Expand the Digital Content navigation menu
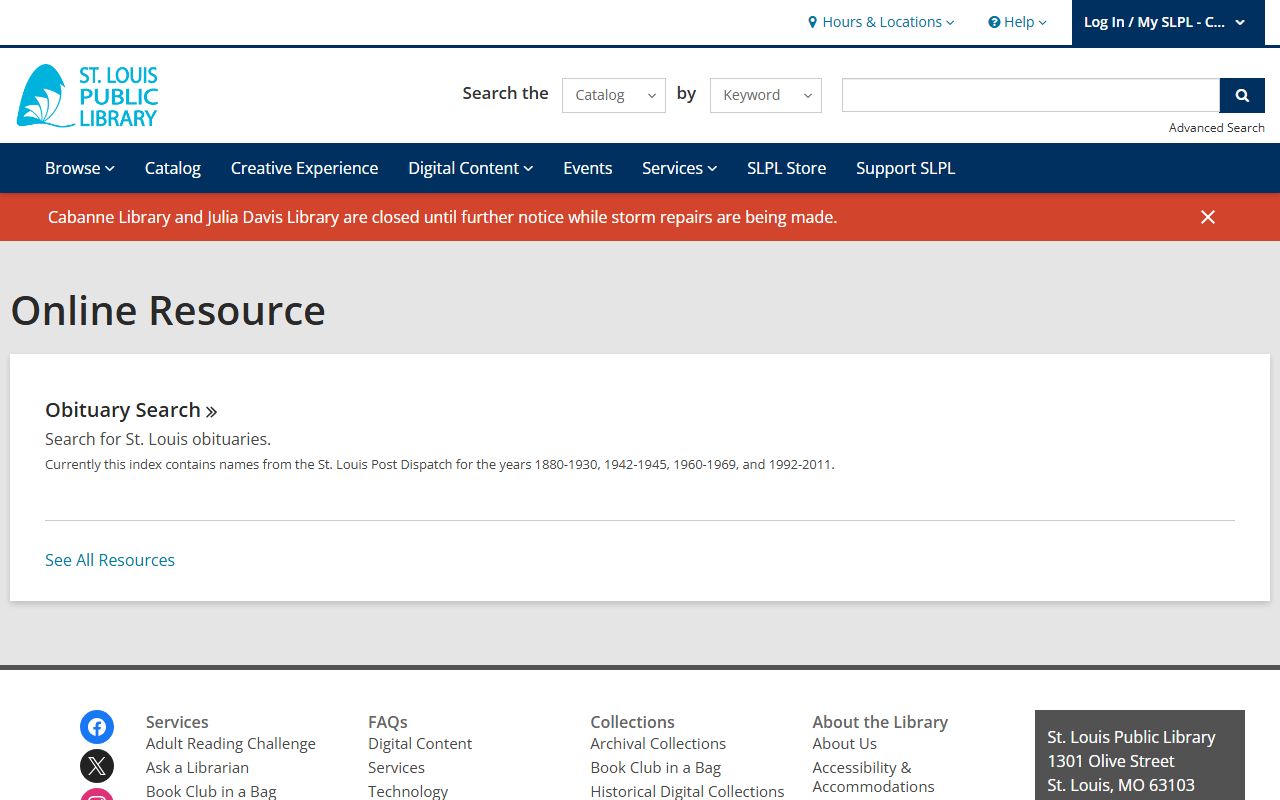This screenshot has height=800, width=1280. 470,168
